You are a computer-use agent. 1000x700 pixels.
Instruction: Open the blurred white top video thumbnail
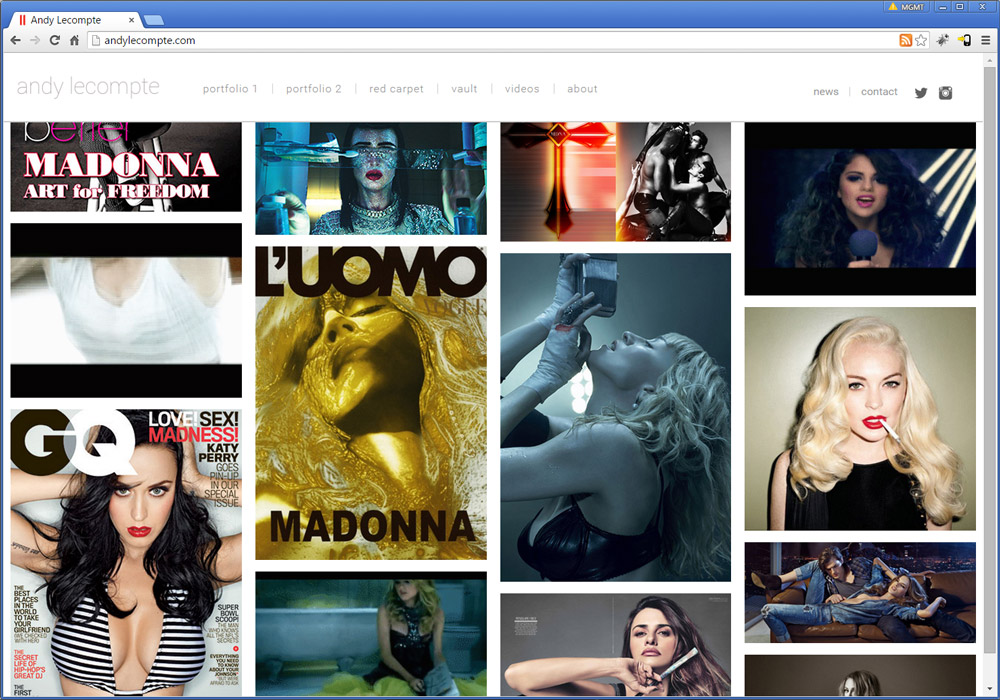126,310
